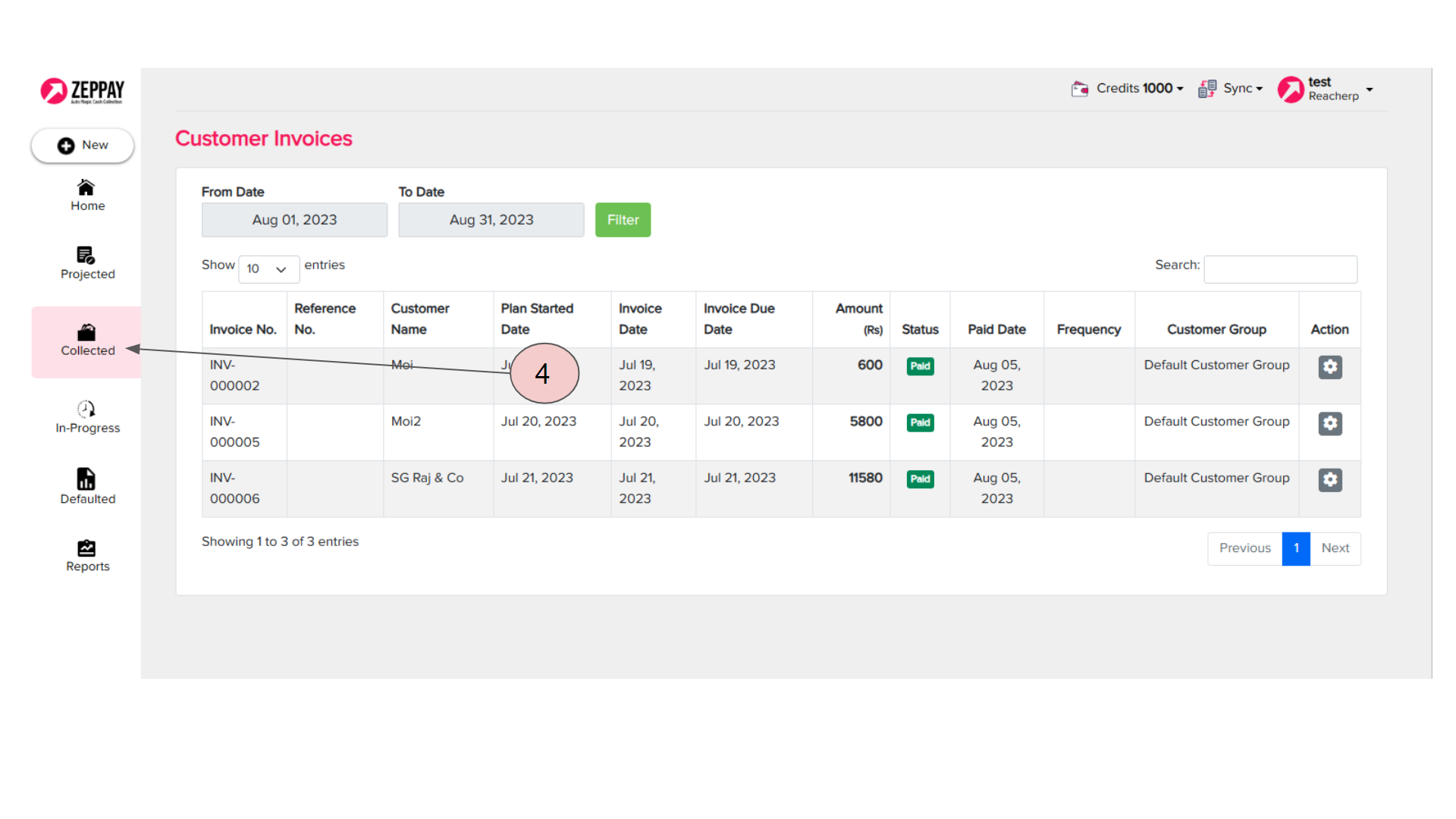Click the Next pagination button
Viewport: 1456px width, 819px height.
1335,548
